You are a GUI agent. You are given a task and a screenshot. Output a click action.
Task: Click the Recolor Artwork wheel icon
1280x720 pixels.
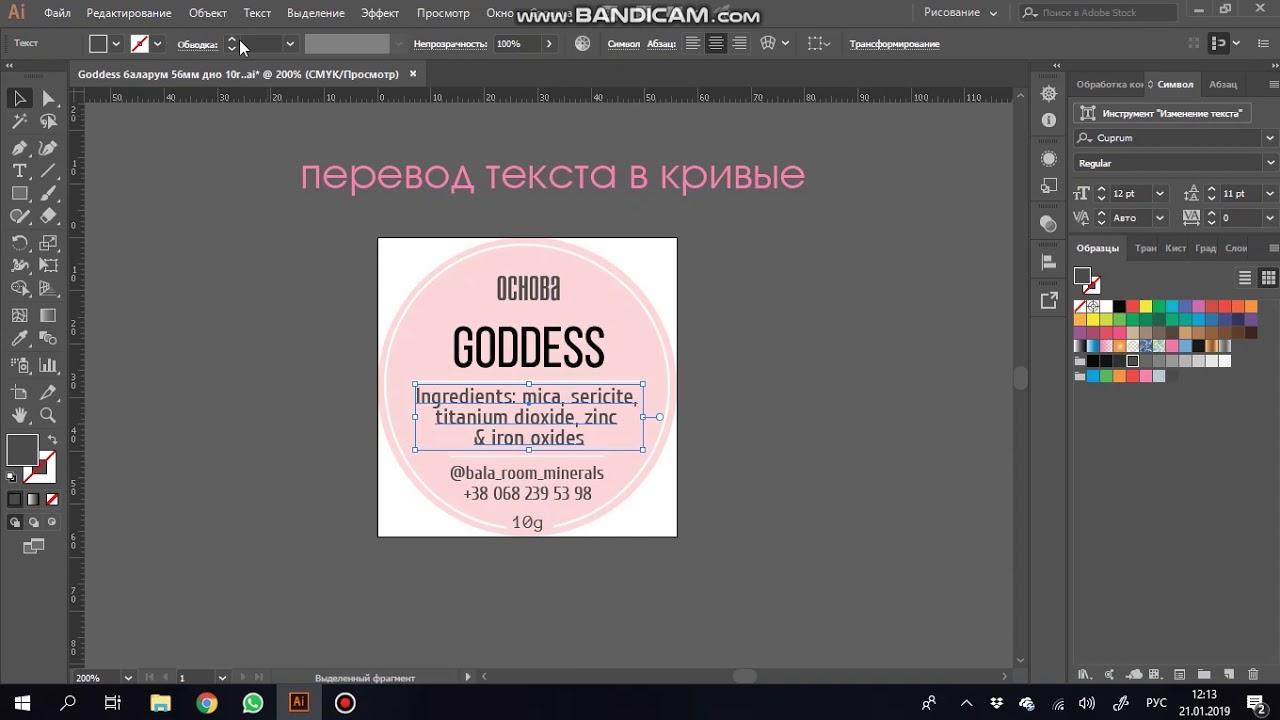pyautogui.click(x=583, y=44)
